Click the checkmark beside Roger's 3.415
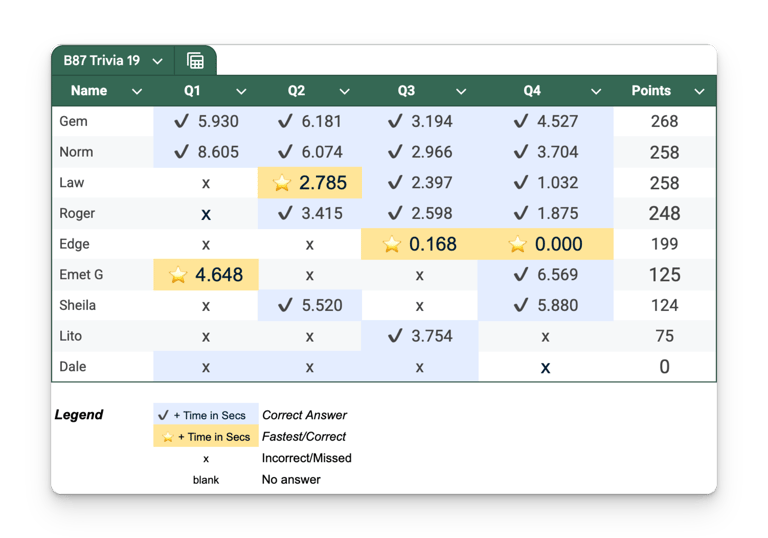This screenshot has width=768, height=538. (x=285, y=213)
